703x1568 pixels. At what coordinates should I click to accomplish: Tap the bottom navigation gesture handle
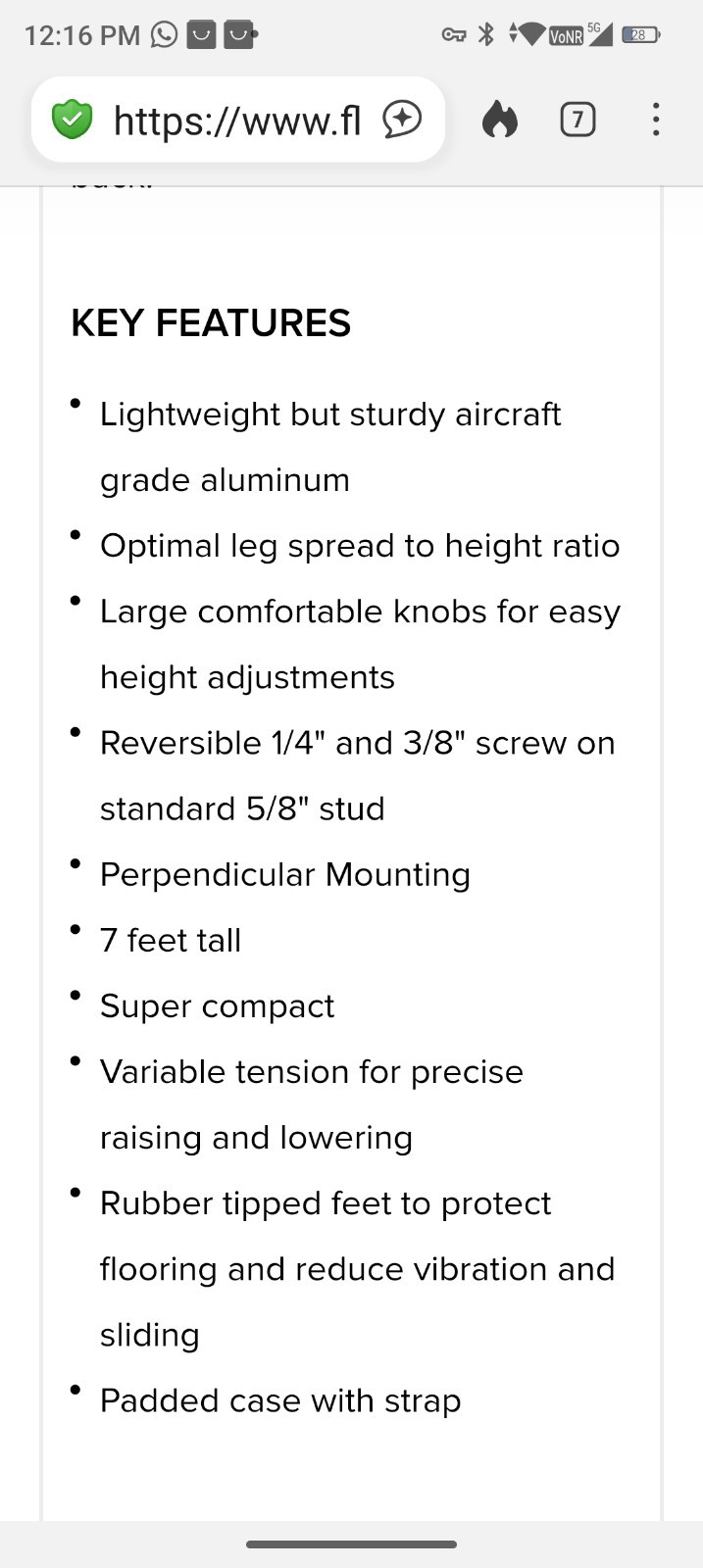click(351, 1544)
